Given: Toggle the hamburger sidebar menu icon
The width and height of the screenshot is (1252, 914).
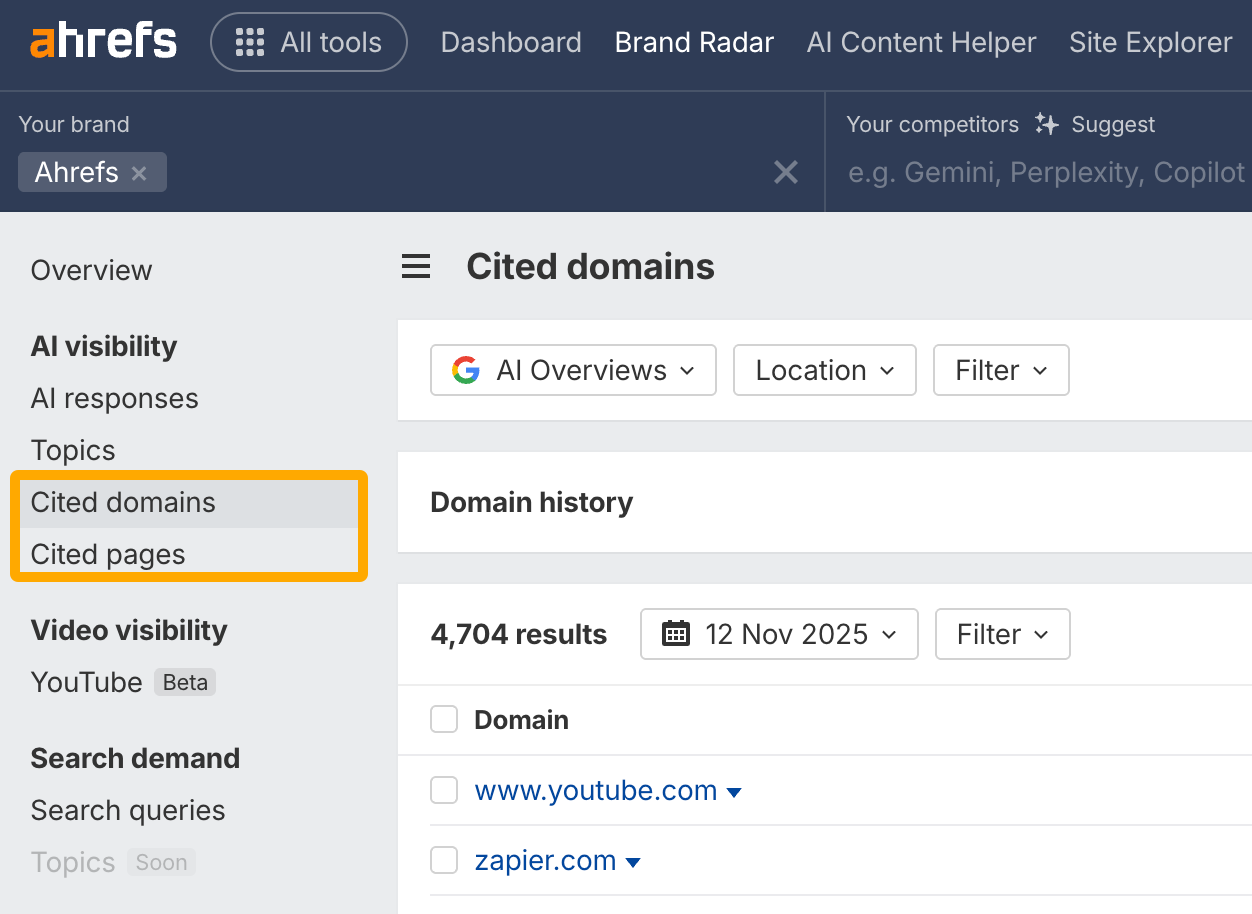Looking at the screenshot, I should (x=416, y=267).
